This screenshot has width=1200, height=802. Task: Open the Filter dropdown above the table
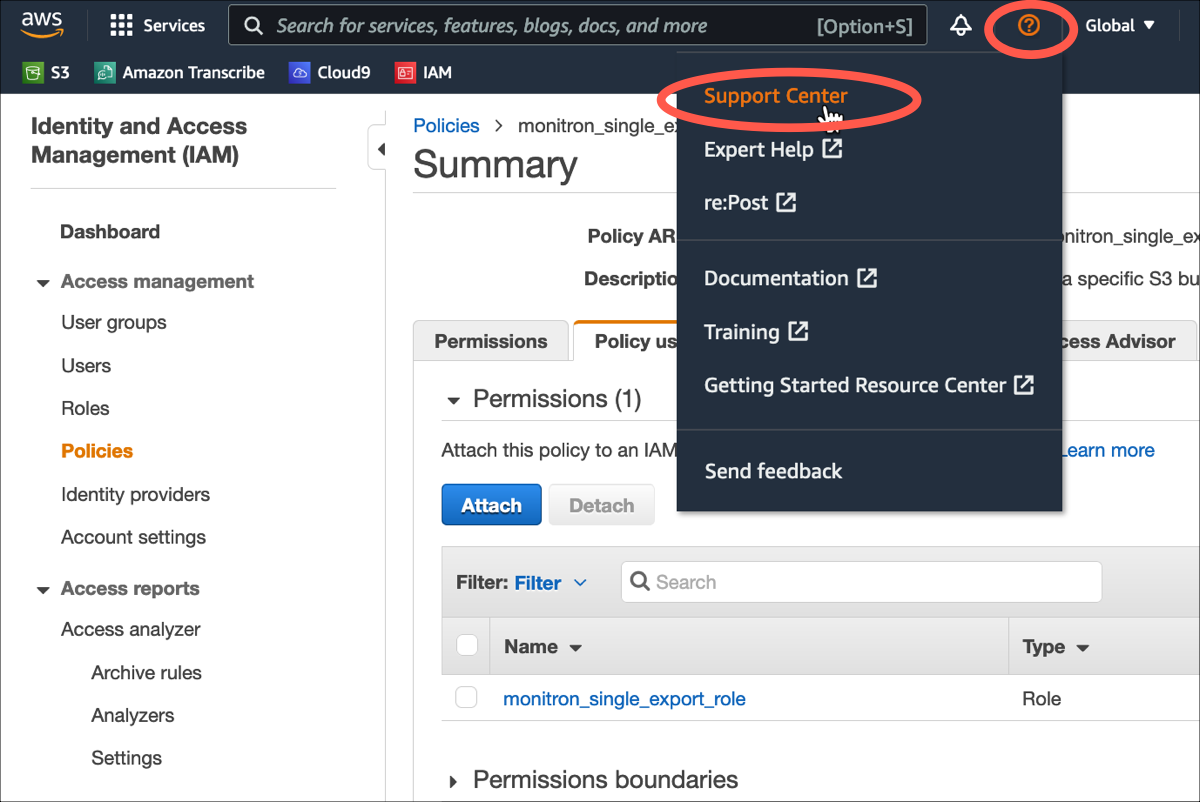coord(548,582)
